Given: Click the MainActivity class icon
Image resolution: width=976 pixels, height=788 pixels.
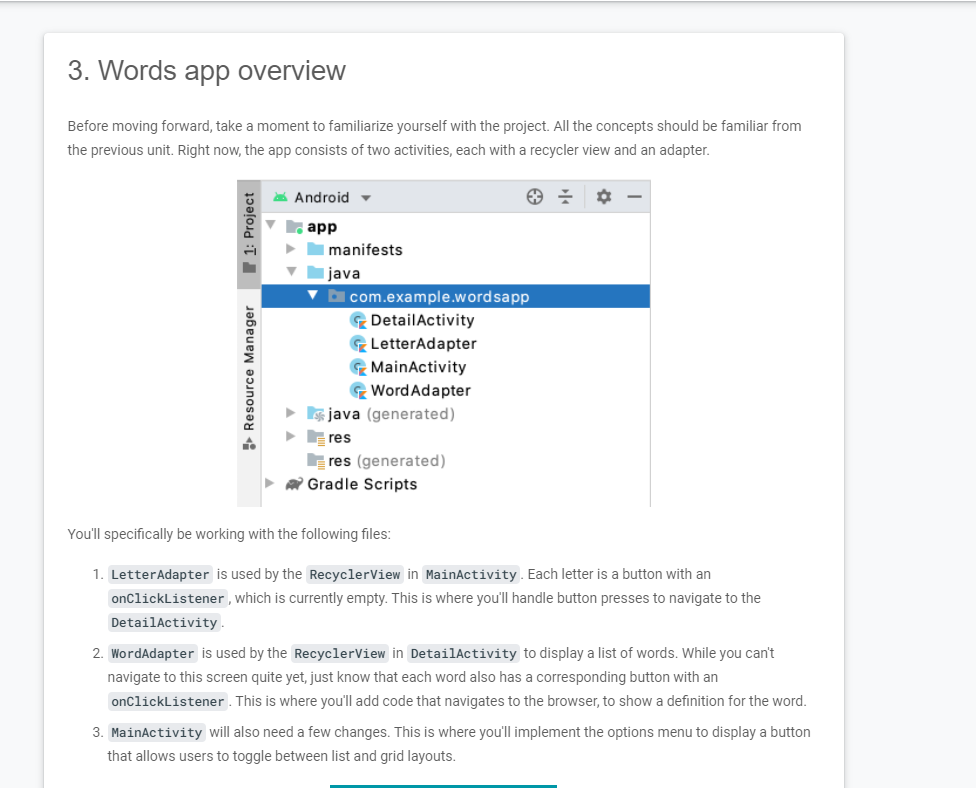Looking at the screenshot, I should 359,367.
